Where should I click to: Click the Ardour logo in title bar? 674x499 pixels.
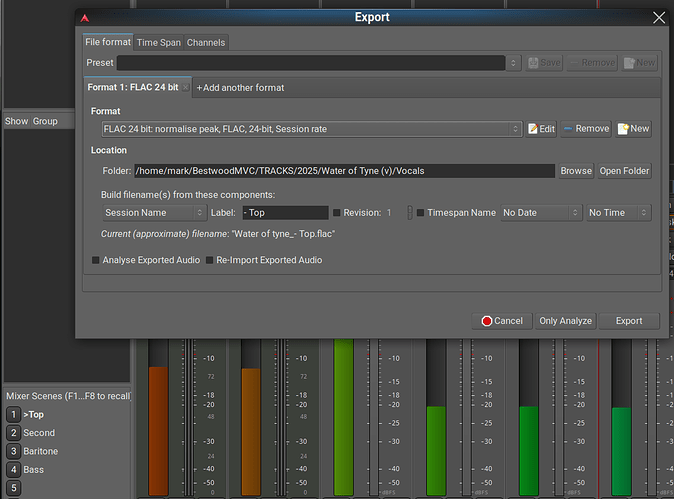tap(85, 18)
